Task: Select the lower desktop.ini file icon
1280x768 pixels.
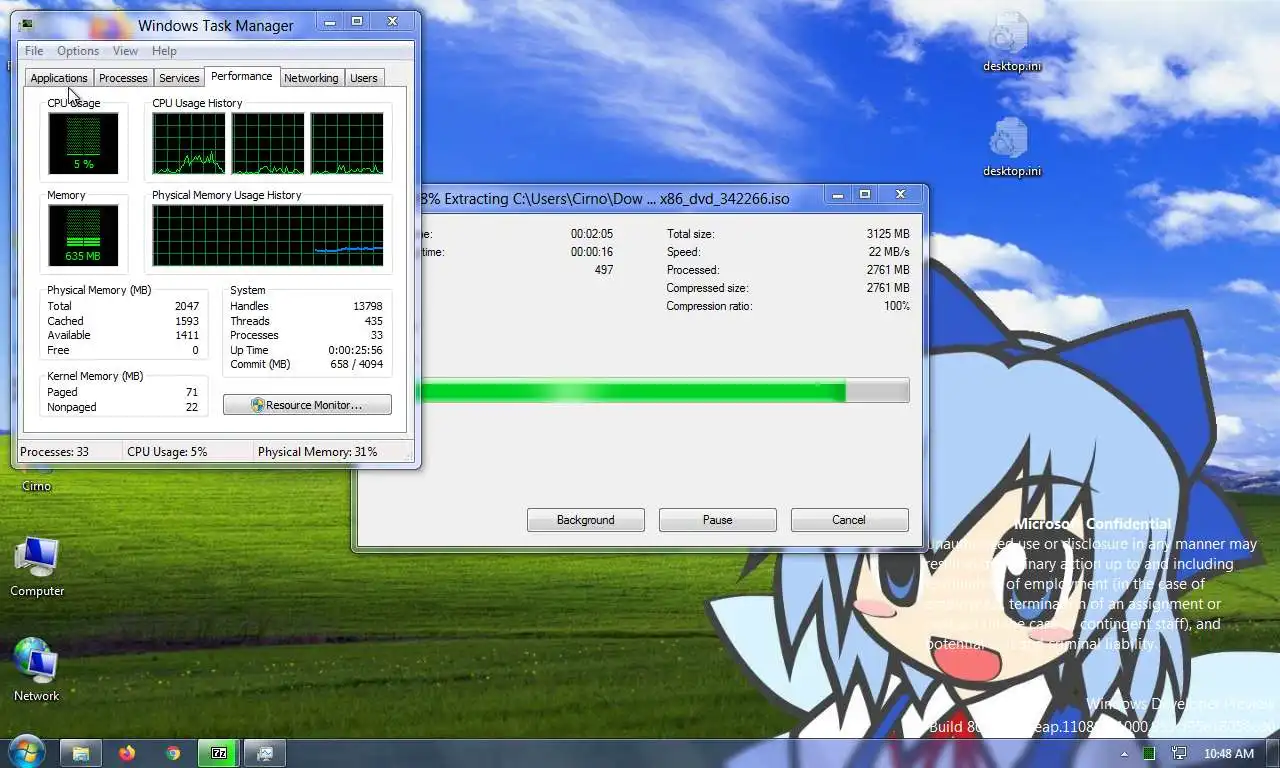Action: (1011, 147)
